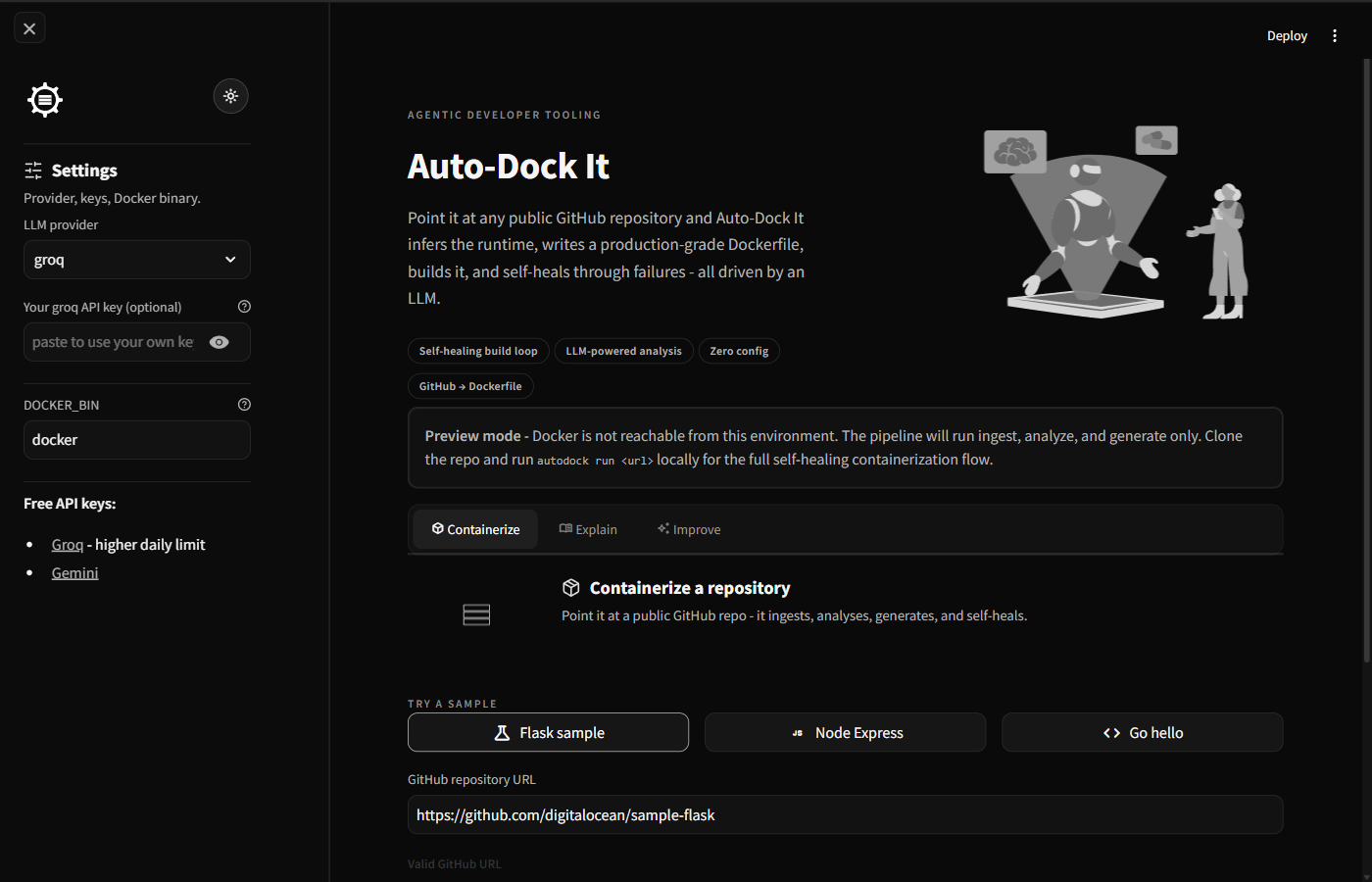Viewport: 1372px width, 882px height.
Task: Click the AGENTIC DEVELOPER TOOLING label
Action: [504, 115]
